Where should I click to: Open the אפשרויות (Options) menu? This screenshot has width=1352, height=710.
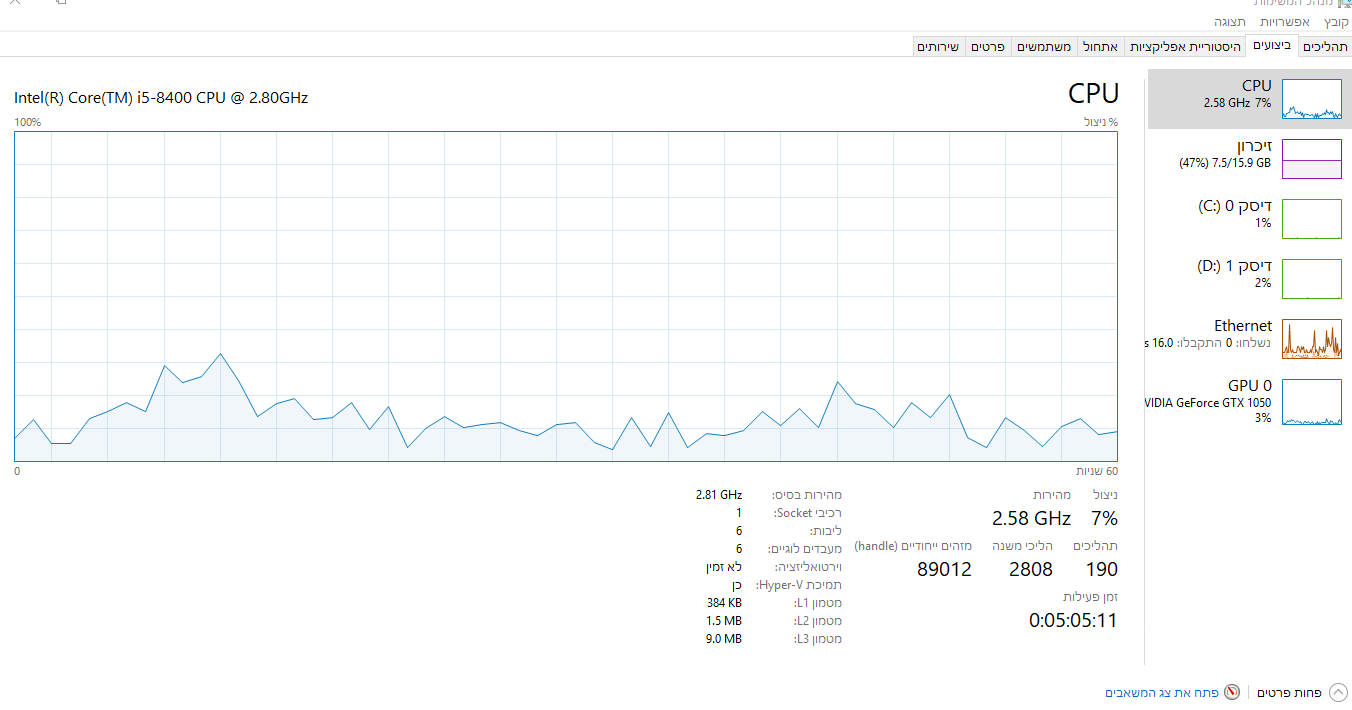[1284, 21]
